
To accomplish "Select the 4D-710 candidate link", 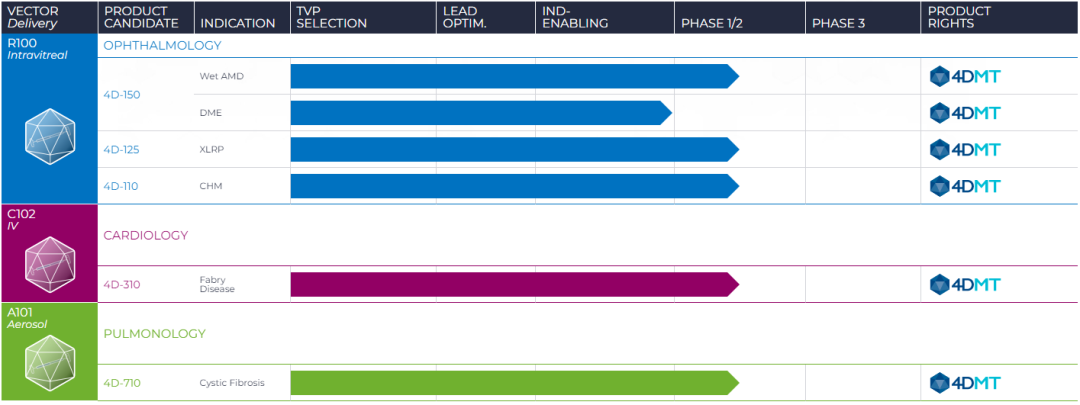I will pyautogui.click(x=122, y=383).
